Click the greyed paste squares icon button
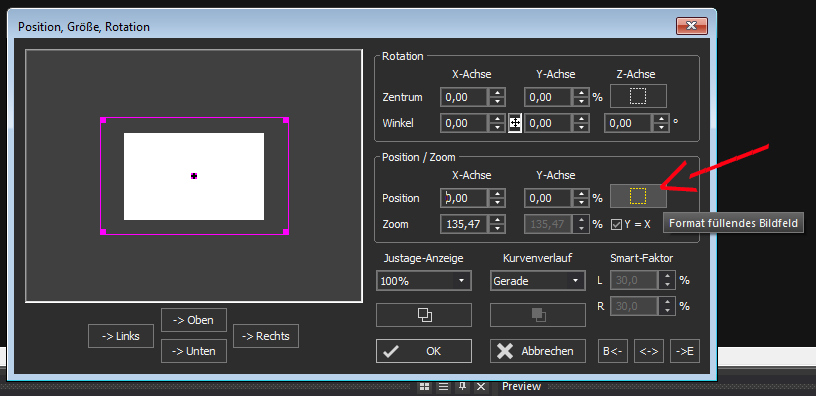The width and height of the screenshot is (816, 396). (538, 315)
